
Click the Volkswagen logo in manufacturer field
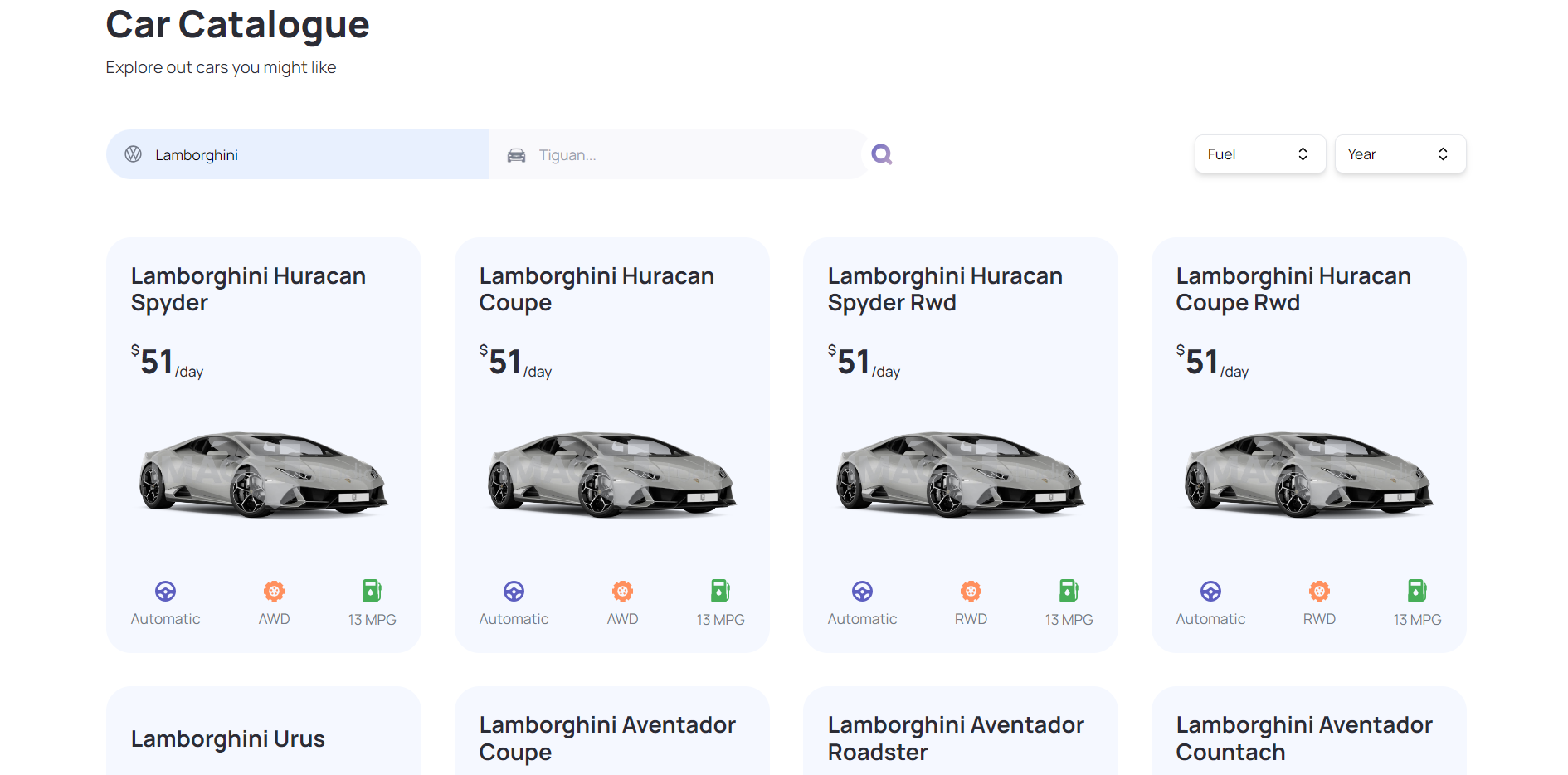(133, 154)
